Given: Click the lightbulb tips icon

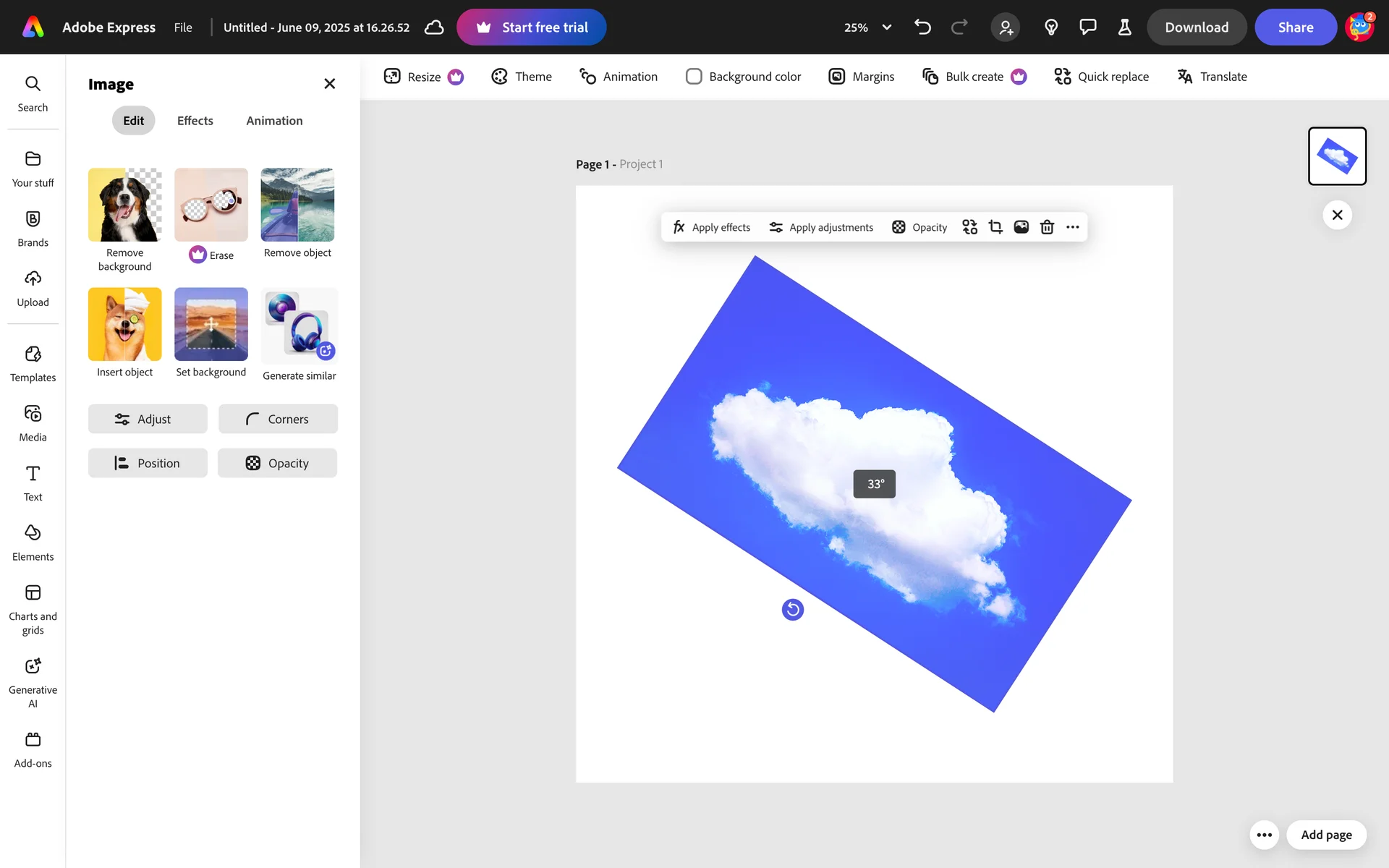Looking at the screenshot, I should pyautogui.click(x=1051, y=27).
